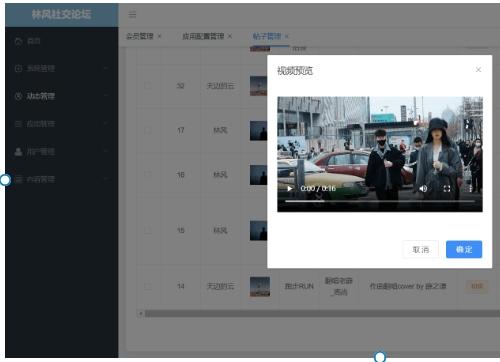The width and height of the screenshot is (500, 362).
Task: Click the 跑步RUN cell in row 14
Action: 299,286
